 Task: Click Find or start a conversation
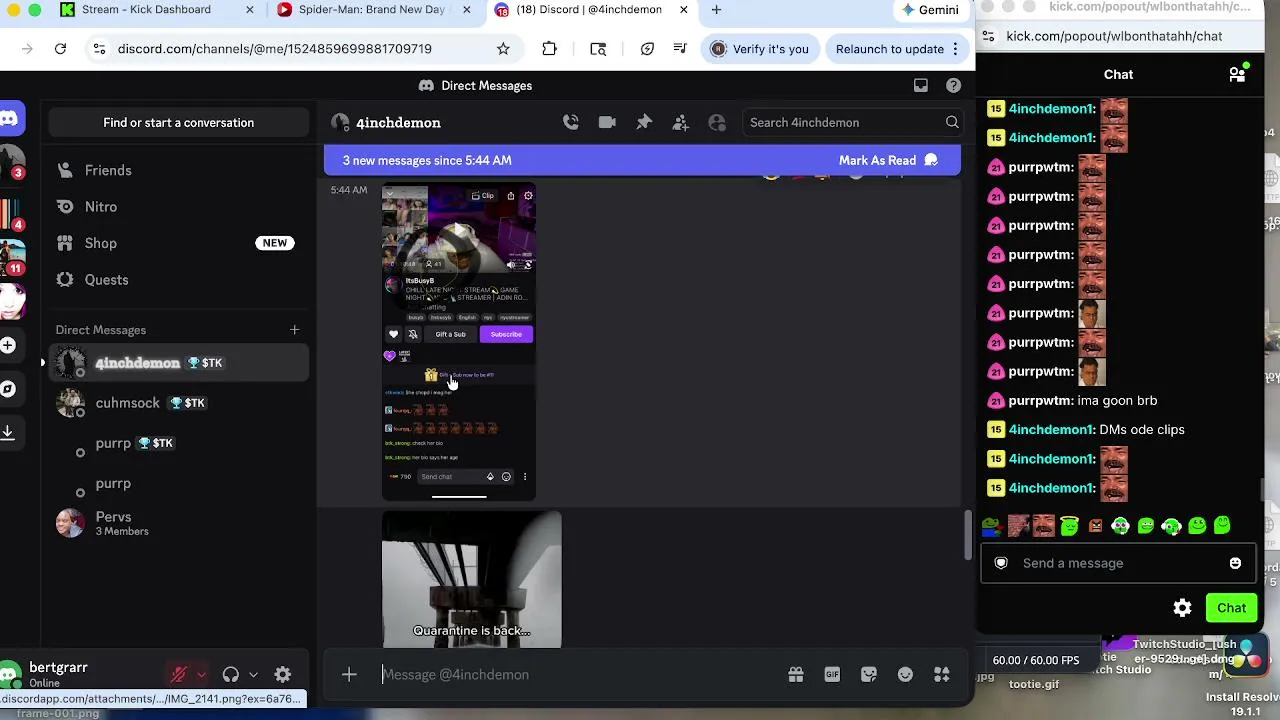click(x=178, y=123)
